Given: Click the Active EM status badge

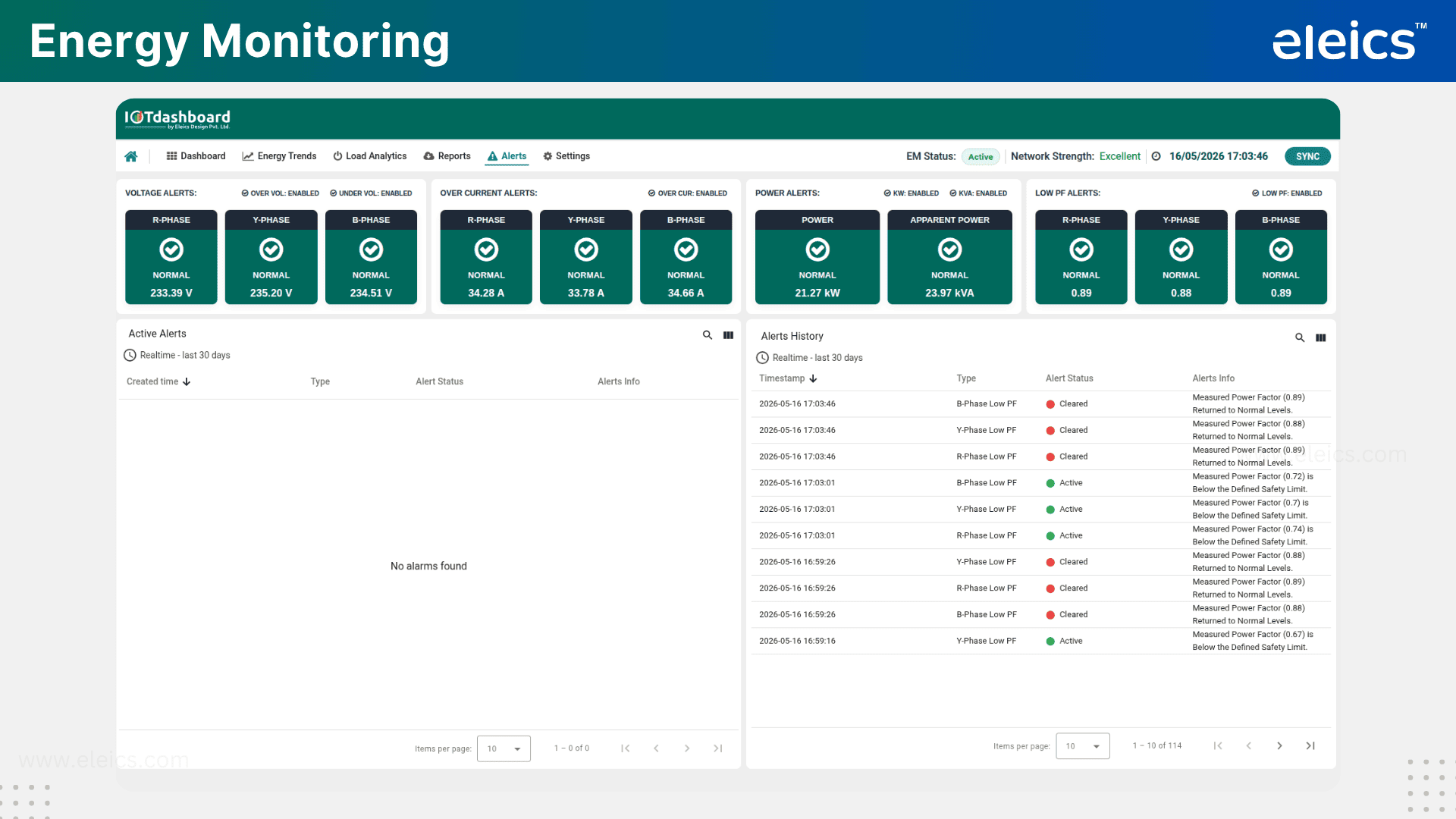Looking at the screenshot, I should pyautogui.click(x=981, y=157).
